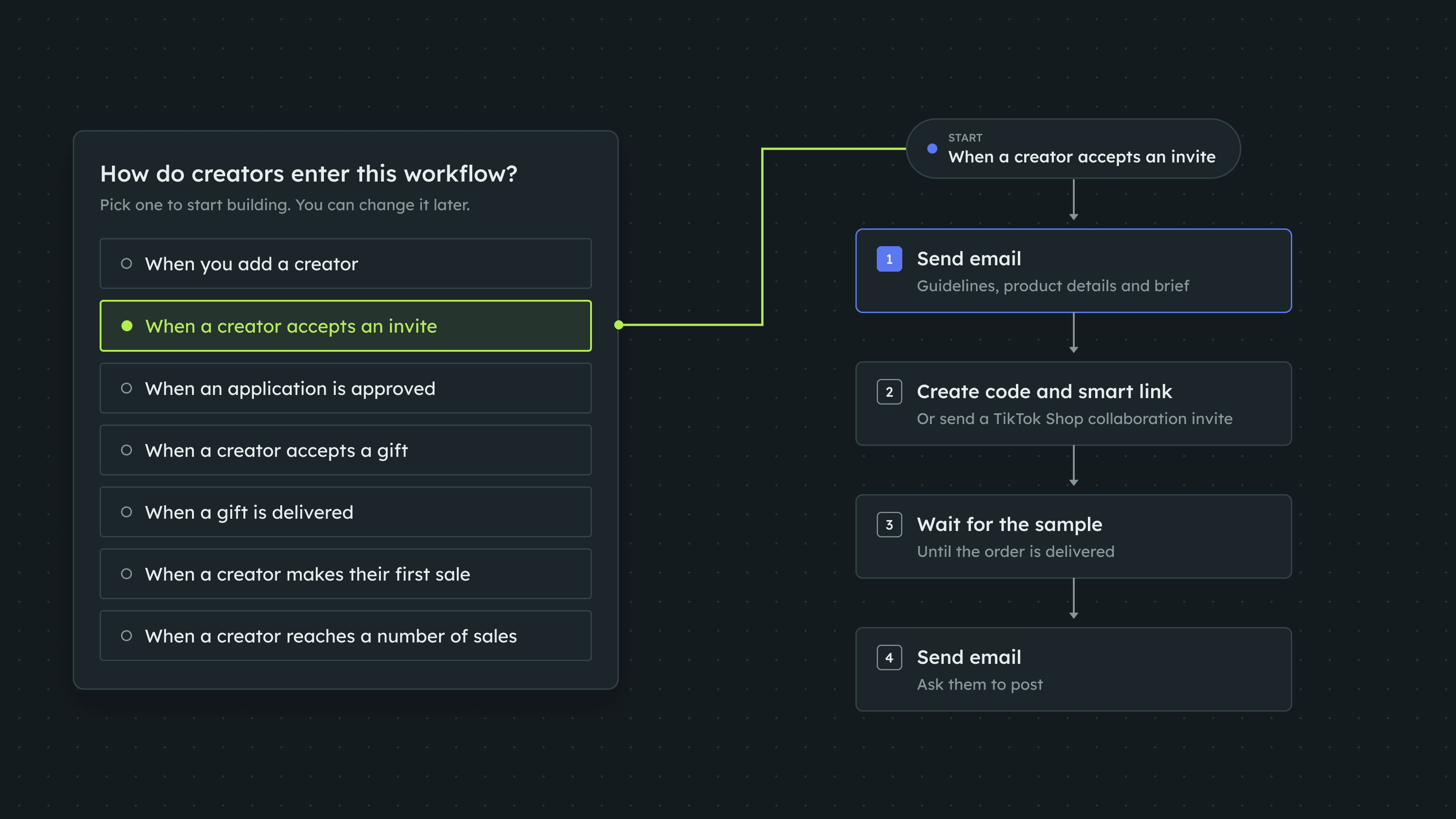Click the step 2 number badge
The width and height of the screenshot is (1456, 819).
889,392
